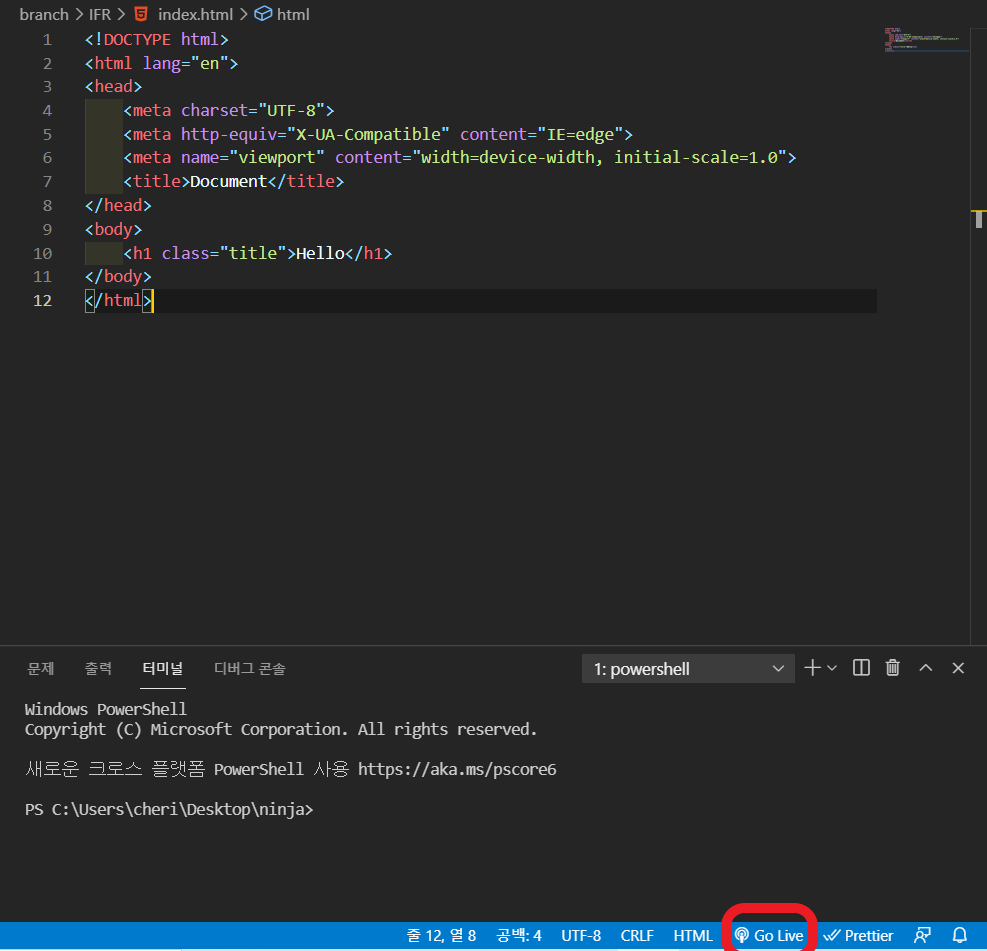Kill the terminal with trash icon
This screenshot has height=951, width=987.
coord(893,668)
